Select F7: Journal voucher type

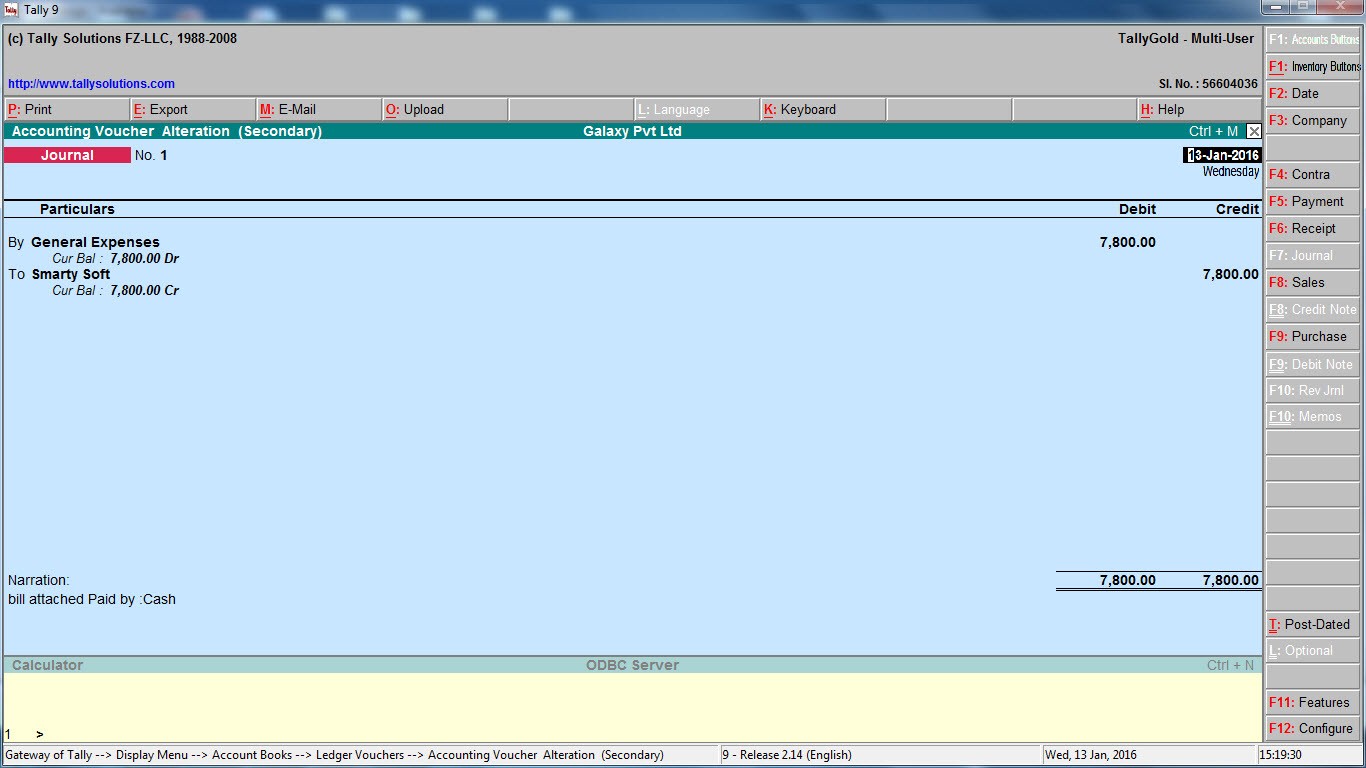1313,256
